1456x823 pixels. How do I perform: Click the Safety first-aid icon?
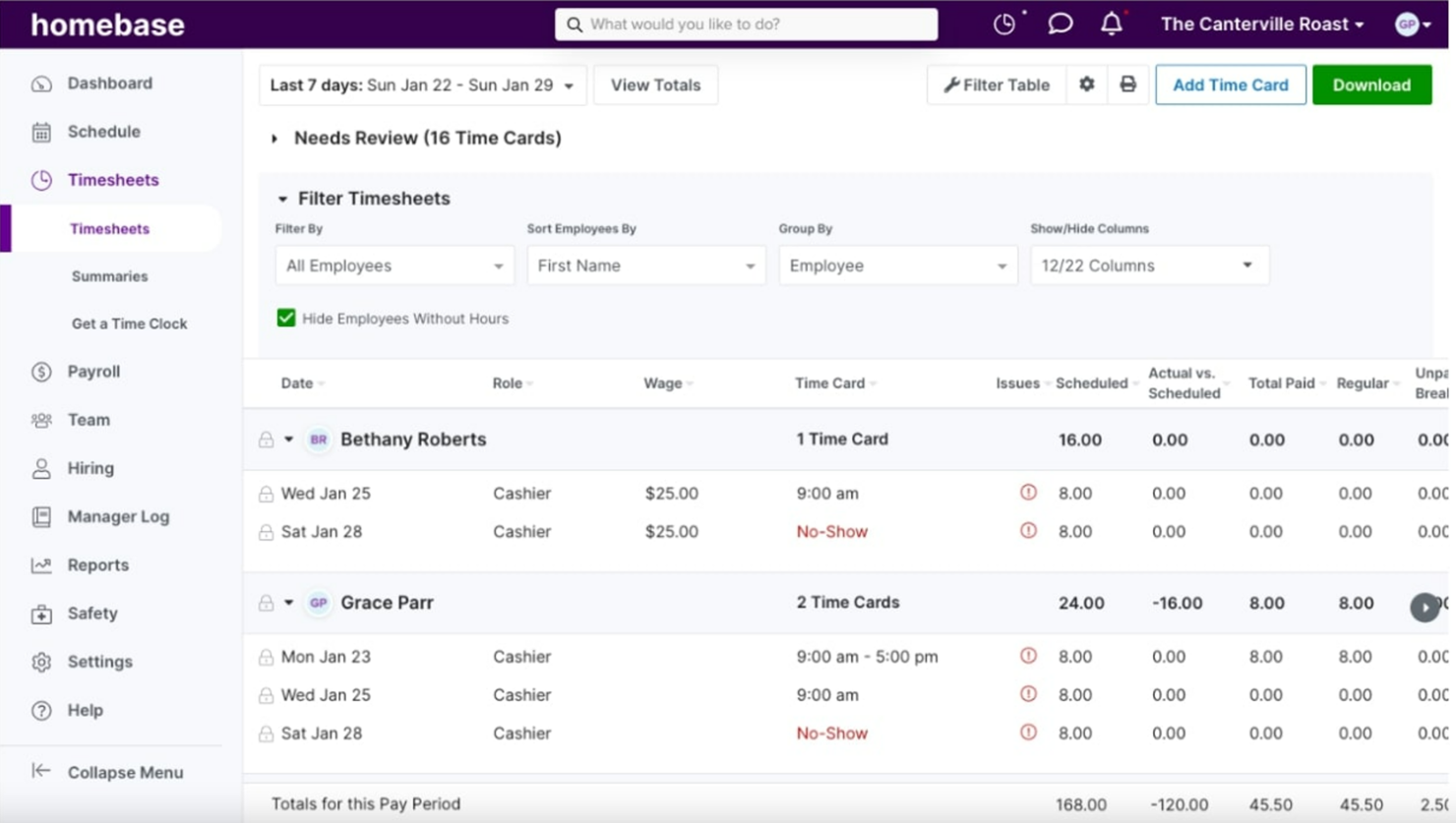tap(41, 614)
